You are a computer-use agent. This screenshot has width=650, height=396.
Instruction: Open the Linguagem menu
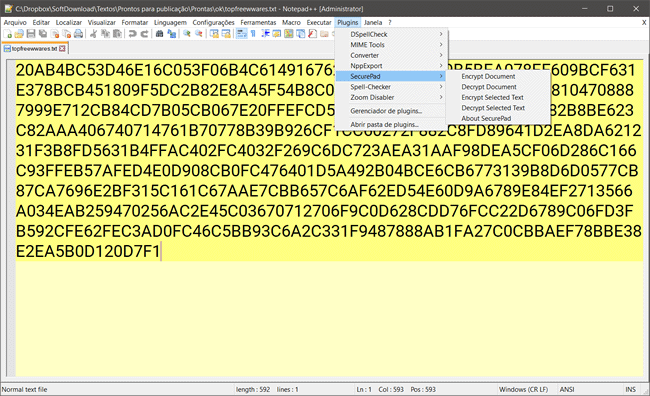(x=170, y=22)
